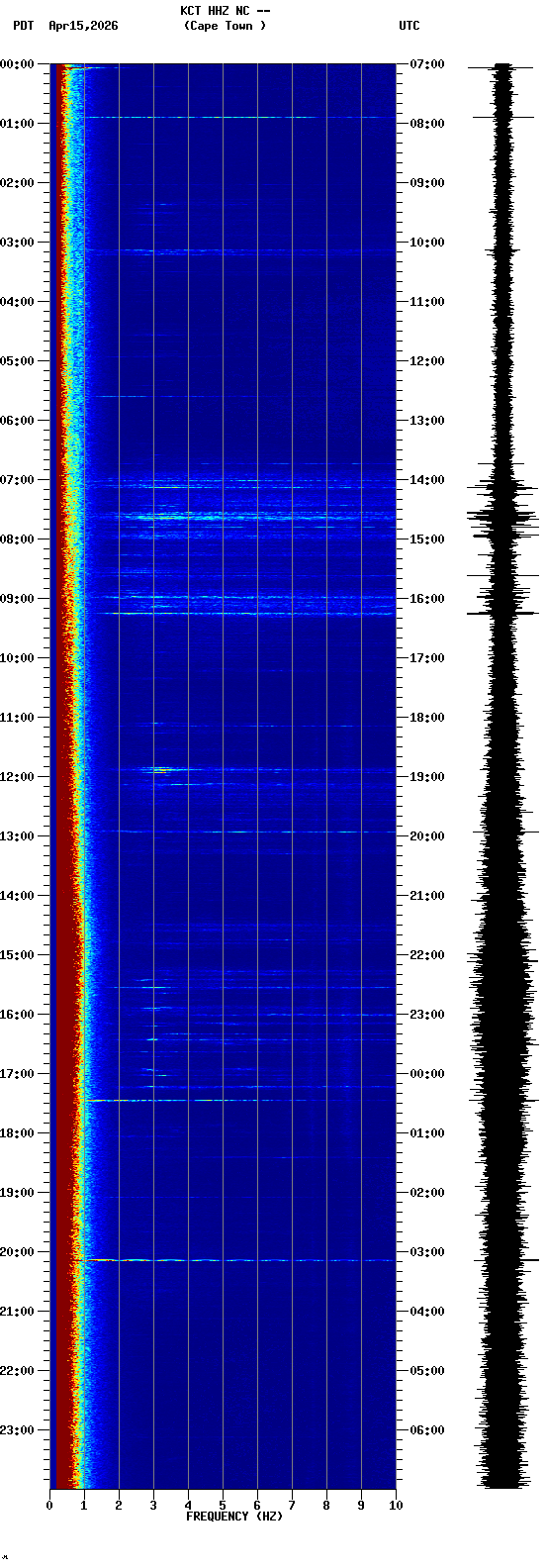The width and height of the screenshot is (546, 1568).
Task: Click the Apr15,2026 date text
Action: pos(83,26)
